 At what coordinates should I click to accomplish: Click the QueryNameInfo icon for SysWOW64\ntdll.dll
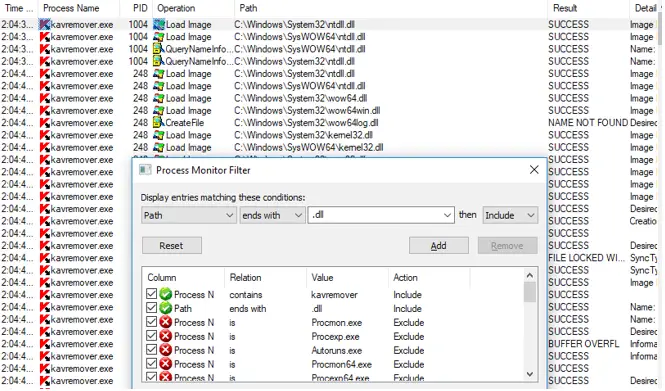tap(159, 49)
